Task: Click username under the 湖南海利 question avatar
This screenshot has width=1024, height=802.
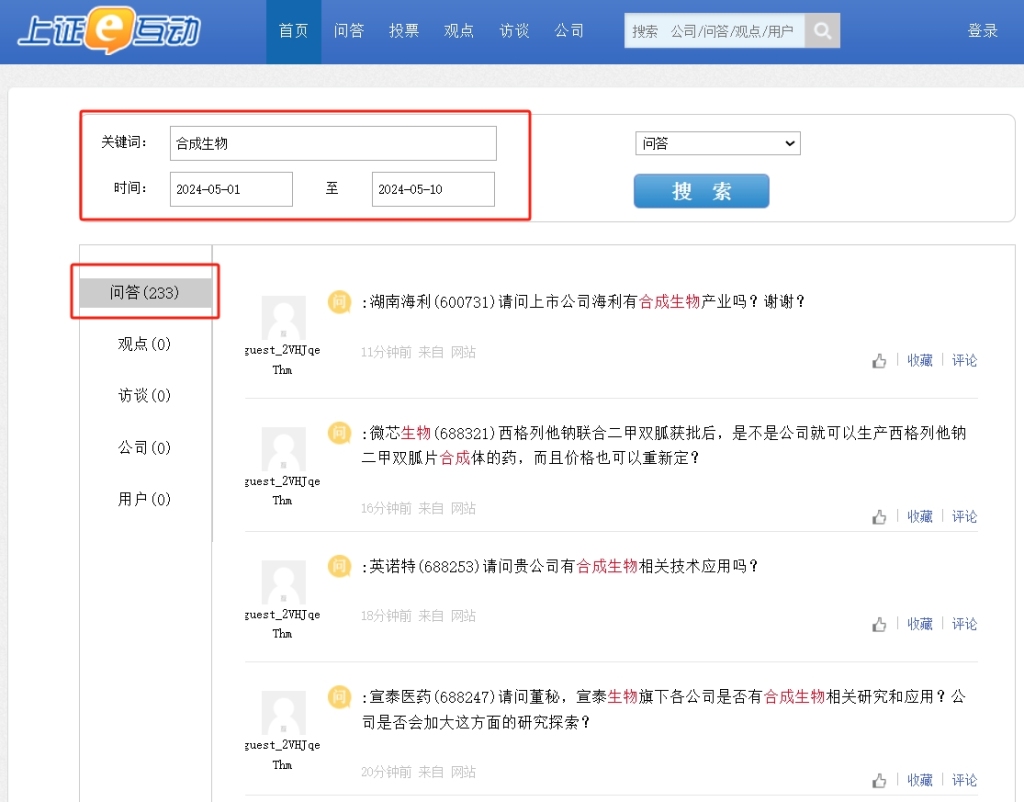Action: 282,360
